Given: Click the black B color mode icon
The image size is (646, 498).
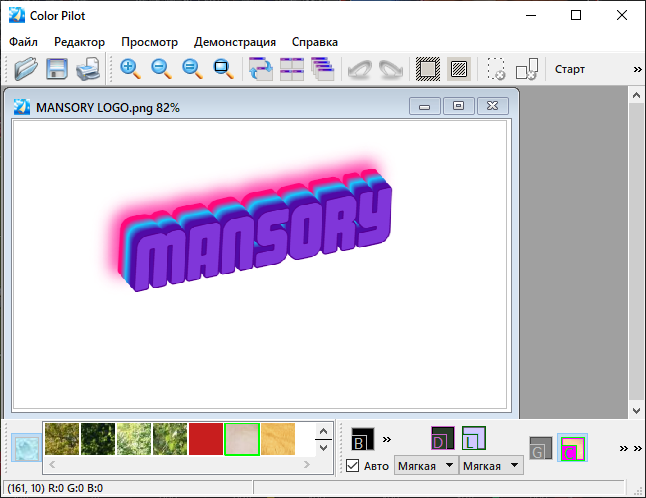Looking at the screenshot, I should [362, 440].
